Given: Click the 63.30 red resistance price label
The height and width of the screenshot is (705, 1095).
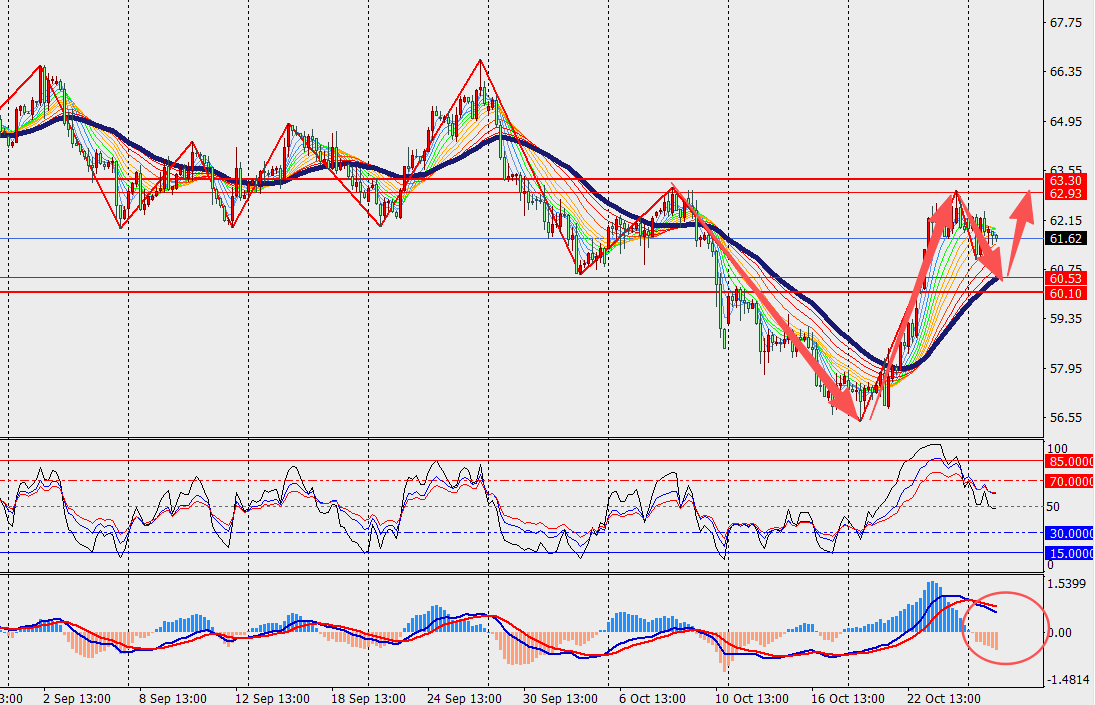Looking at the screenshot, I should [x=1067, y=179].
